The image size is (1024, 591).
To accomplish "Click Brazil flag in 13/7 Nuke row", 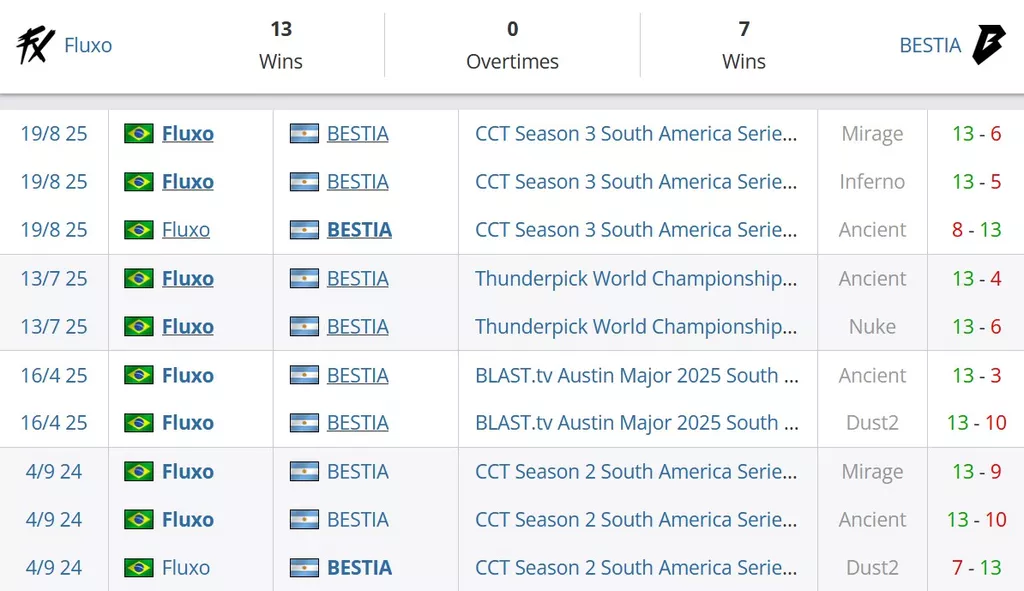I will point(139,327).
